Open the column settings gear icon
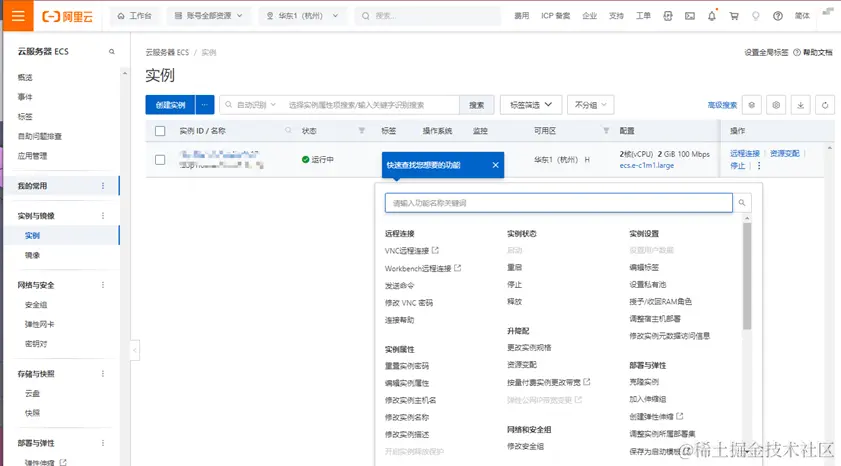Viewport: 841px width, 466px height. [776, 105]
